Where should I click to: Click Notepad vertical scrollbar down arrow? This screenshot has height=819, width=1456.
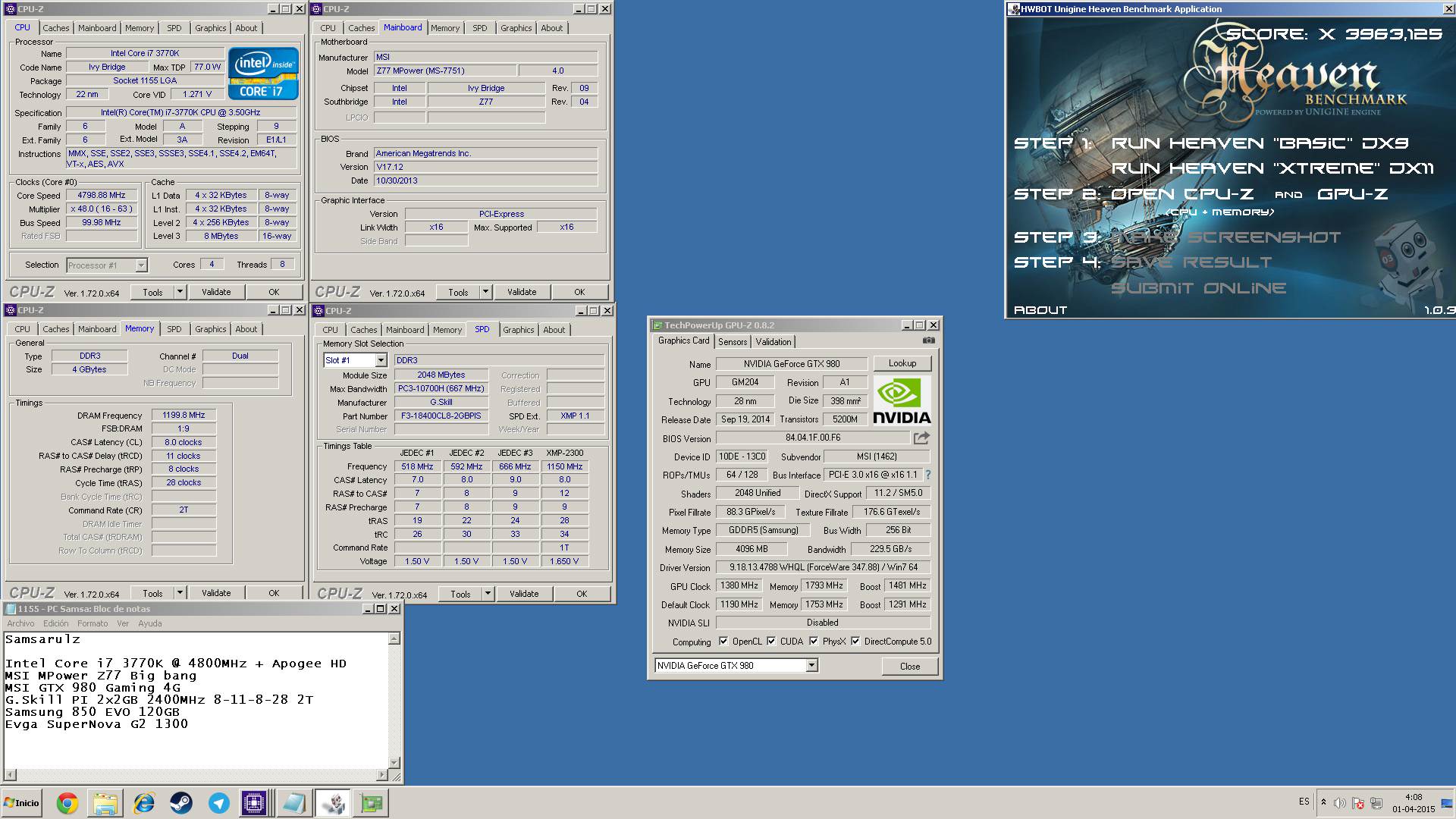(394, 763)
